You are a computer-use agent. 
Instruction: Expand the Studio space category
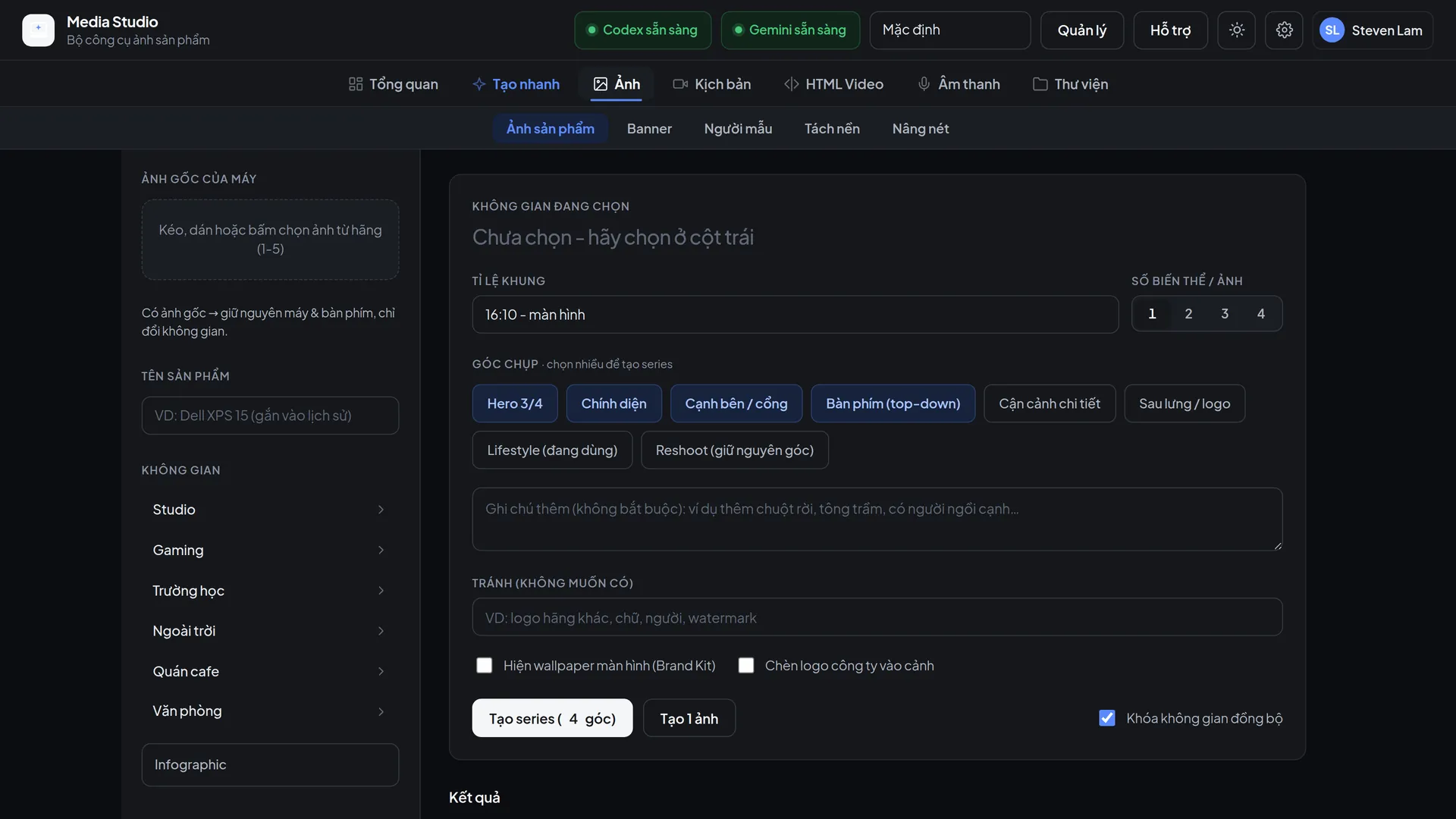tap(270, 510)
